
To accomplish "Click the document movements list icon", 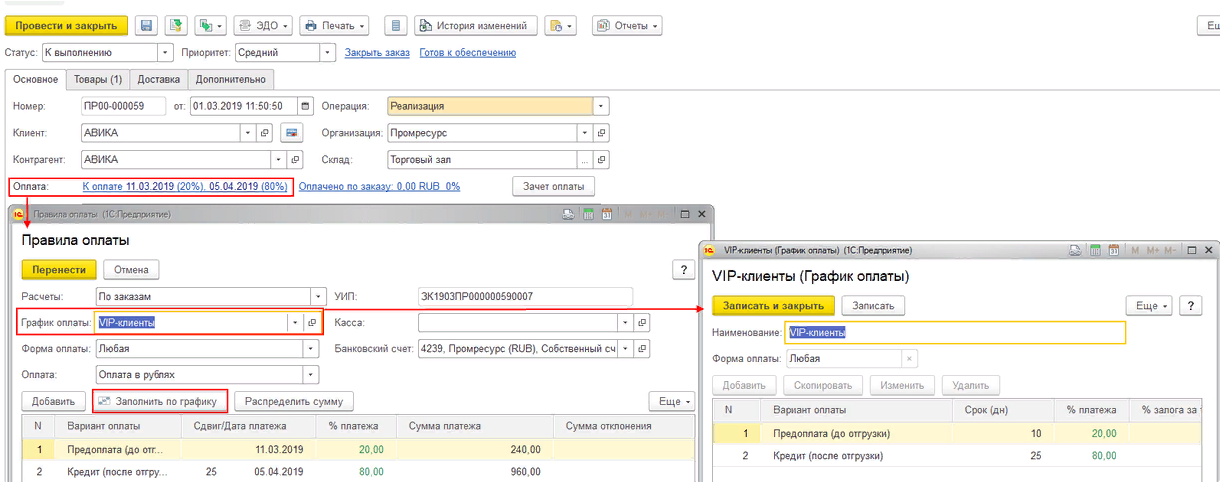I will (x=395, y=25).
